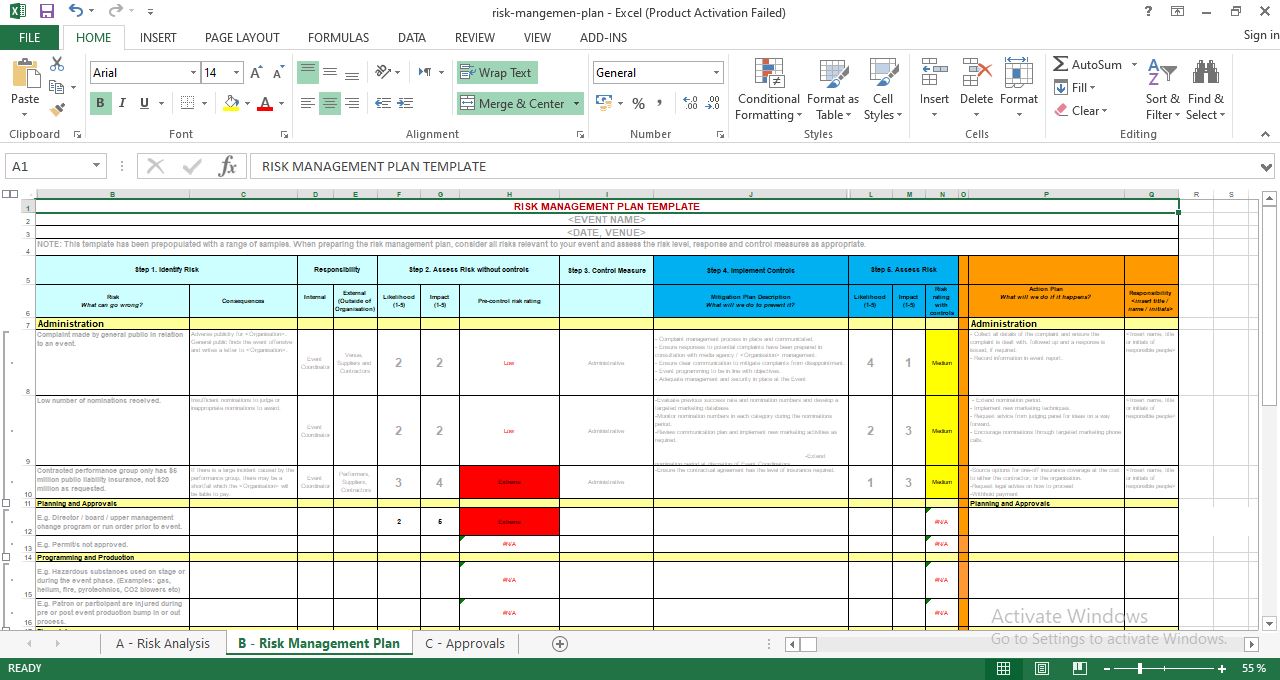
Task: Switch to Page Layout view in status bar
Action: pyautogui.click(x=1041, y=668)
